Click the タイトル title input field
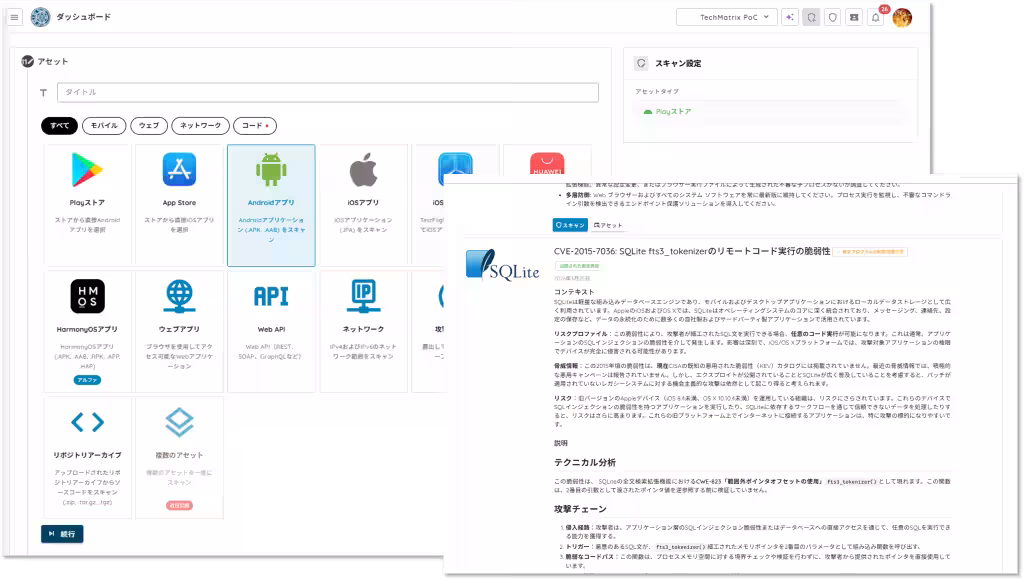 pyautogui.click(x=328, y=92)
